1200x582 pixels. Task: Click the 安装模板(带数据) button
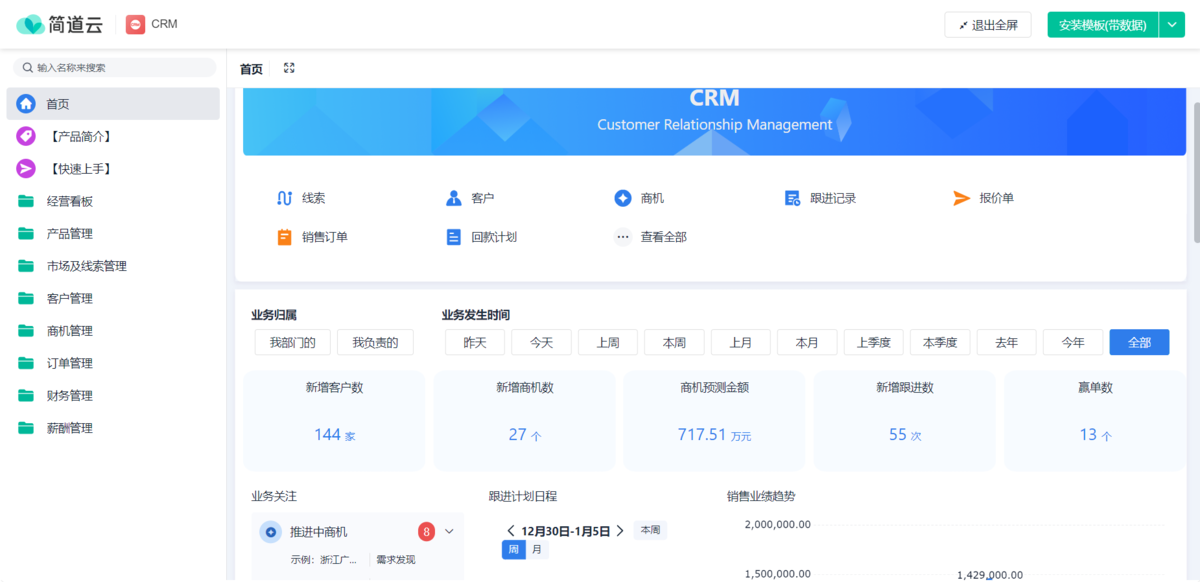(x=1103, y=25)
